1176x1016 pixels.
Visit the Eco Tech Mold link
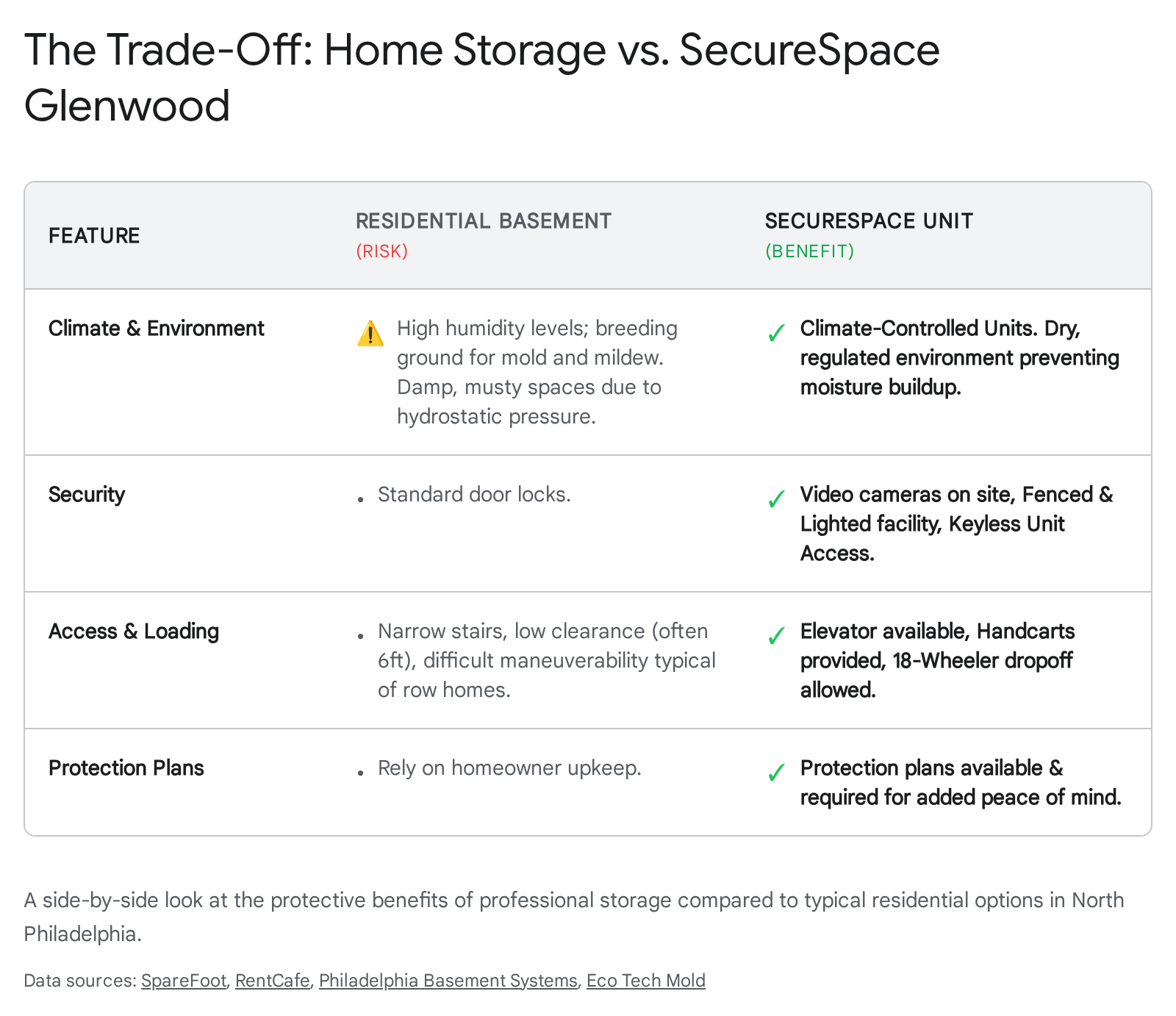click(646, 981)
